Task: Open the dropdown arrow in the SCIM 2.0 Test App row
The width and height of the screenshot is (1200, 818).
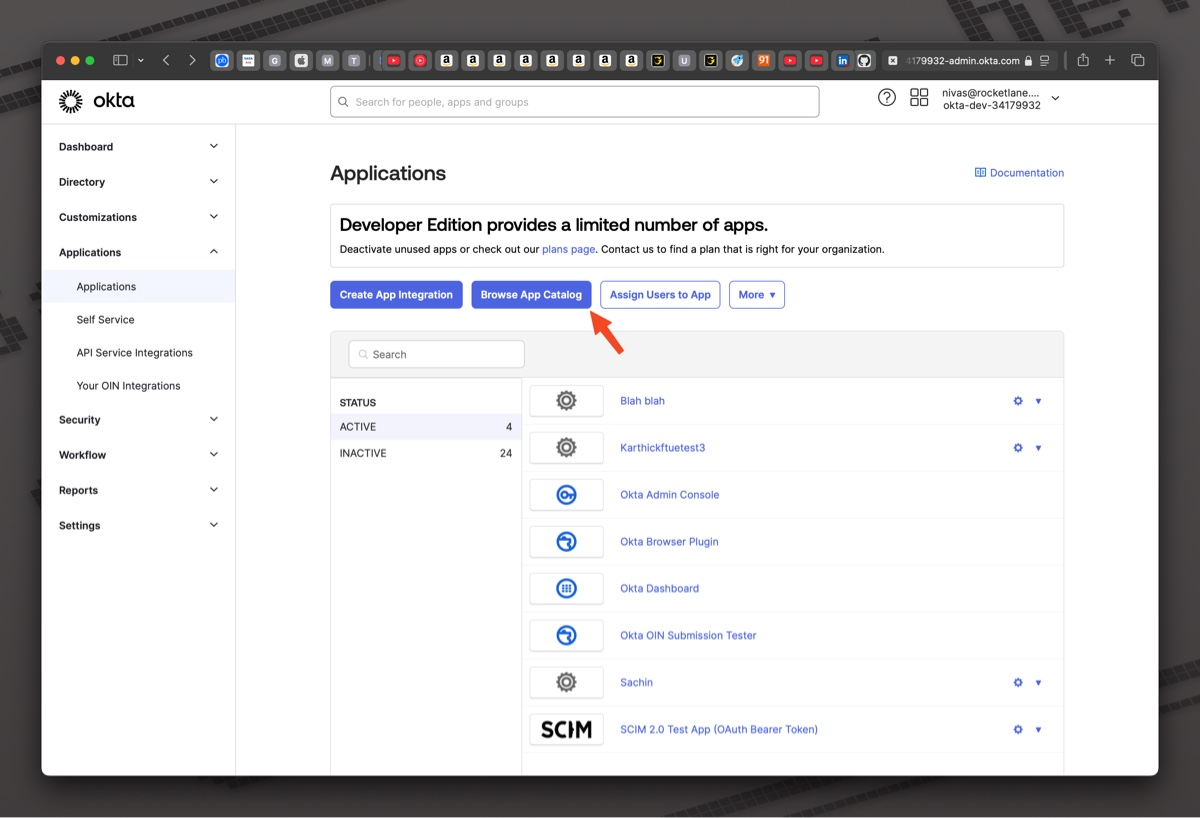Action: pyautogui.click(x=1038, y=730)
